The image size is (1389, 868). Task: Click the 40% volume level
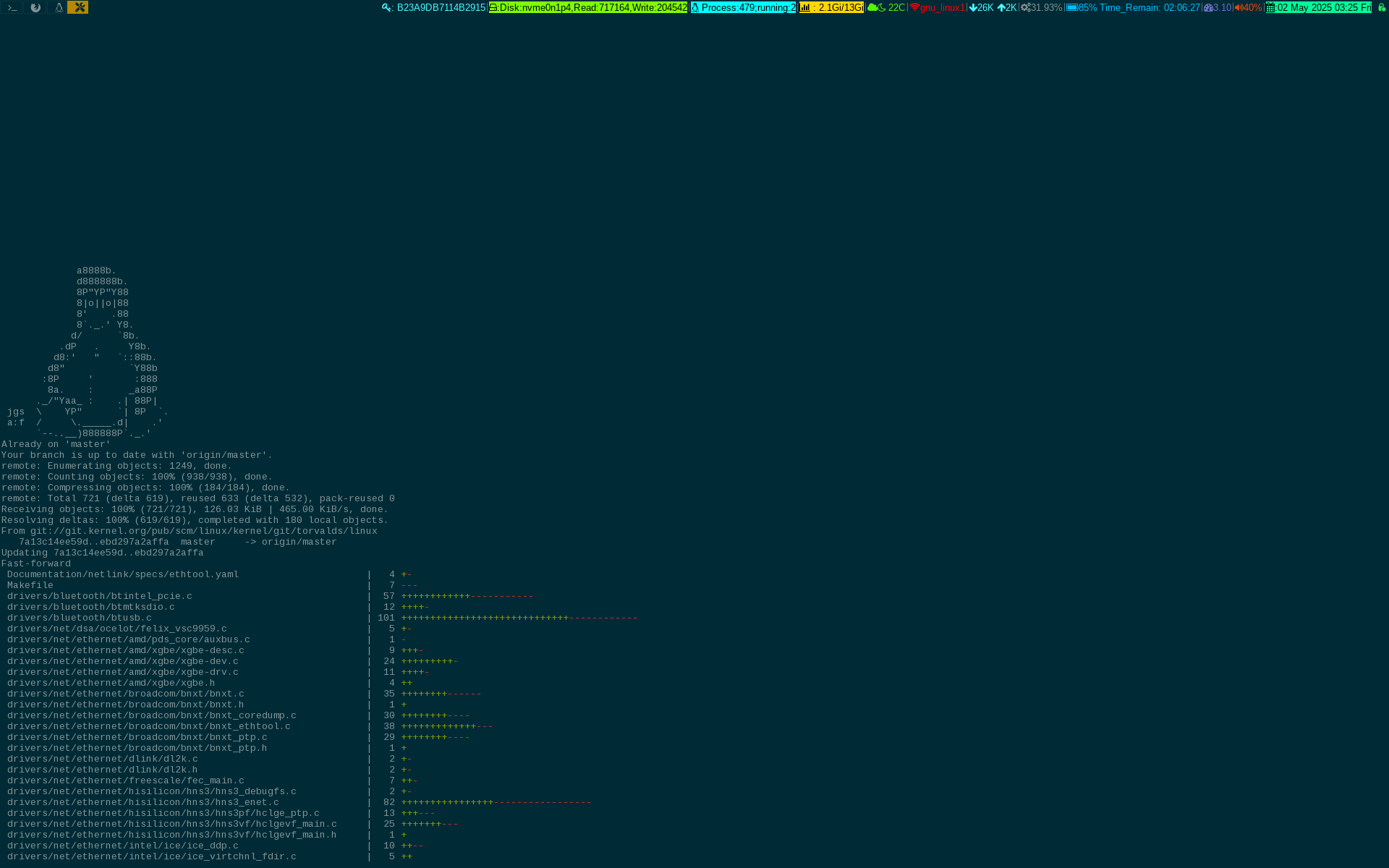pos(1252,7)
